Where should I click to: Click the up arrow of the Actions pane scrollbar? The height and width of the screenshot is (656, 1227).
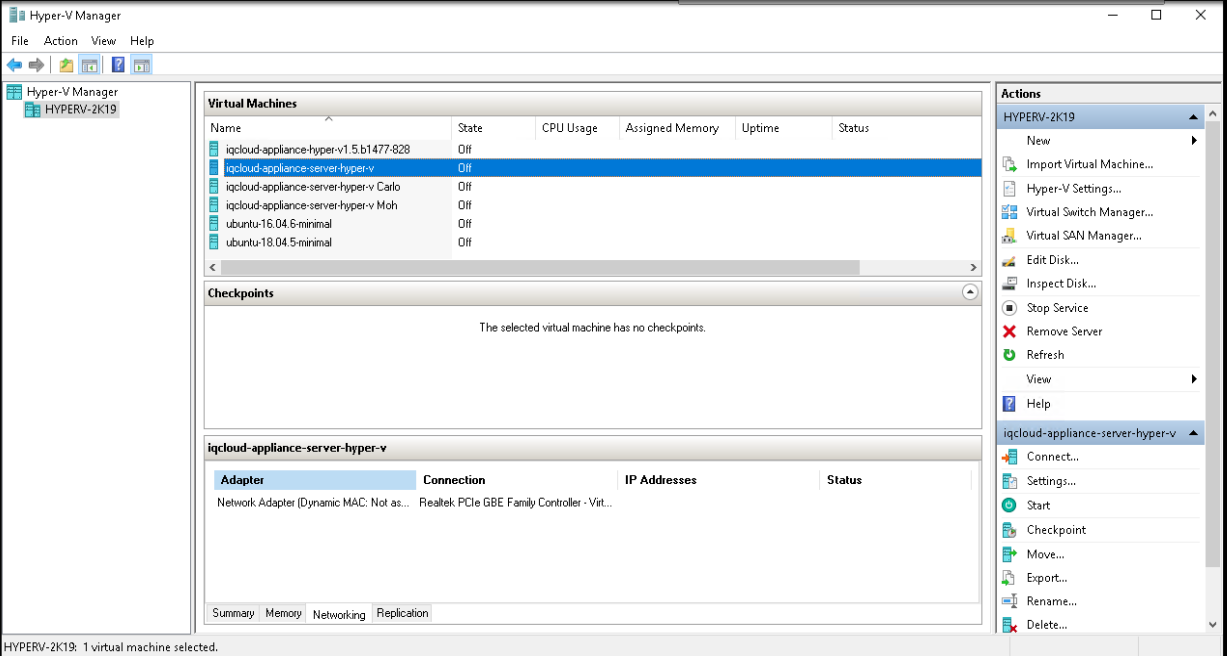(x=1213, y=116)
